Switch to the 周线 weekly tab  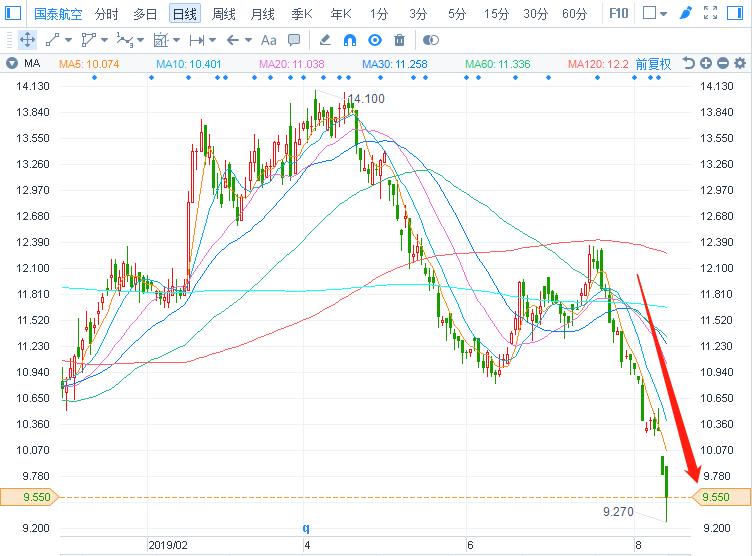click(223, 14)
